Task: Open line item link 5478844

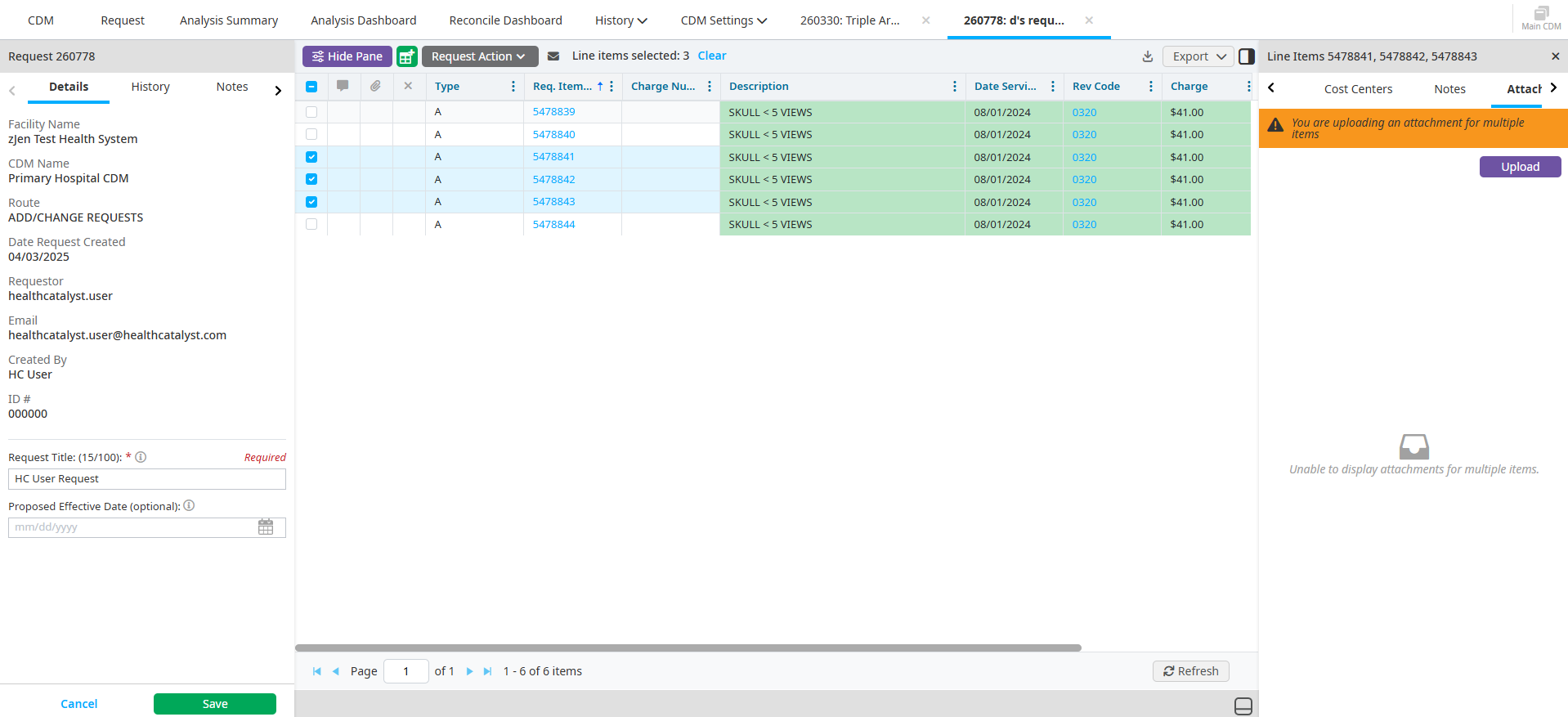Action: tap(553, 224)
